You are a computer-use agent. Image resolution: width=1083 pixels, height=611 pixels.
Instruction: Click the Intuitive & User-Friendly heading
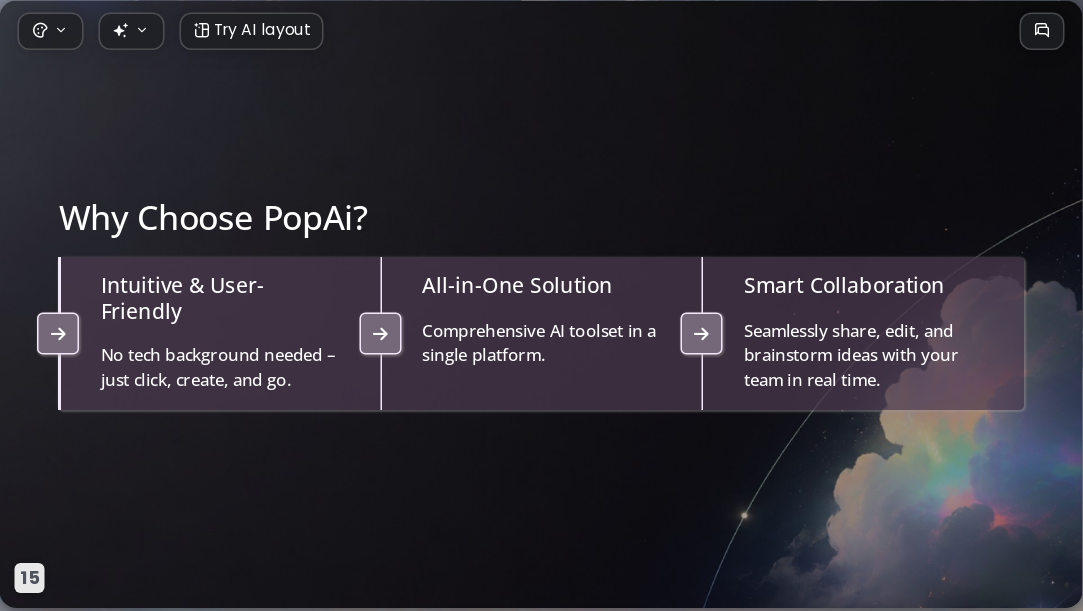pos(182,298)
